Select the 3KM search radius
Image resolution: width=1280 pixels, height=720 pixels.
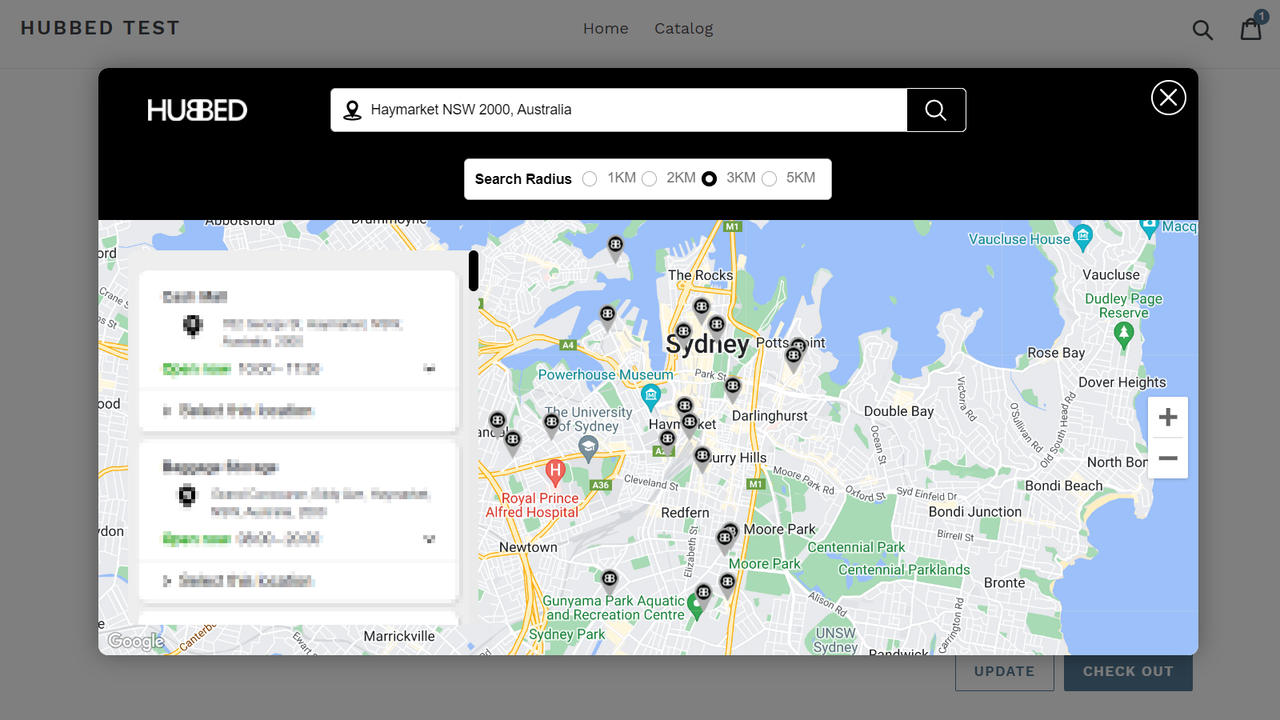709,179
